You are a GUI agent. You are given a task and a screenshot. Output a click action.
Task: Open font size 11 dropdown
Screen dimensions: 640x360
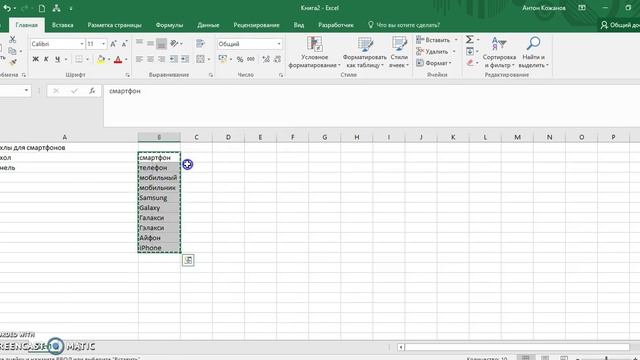click(x=103, y=44)
